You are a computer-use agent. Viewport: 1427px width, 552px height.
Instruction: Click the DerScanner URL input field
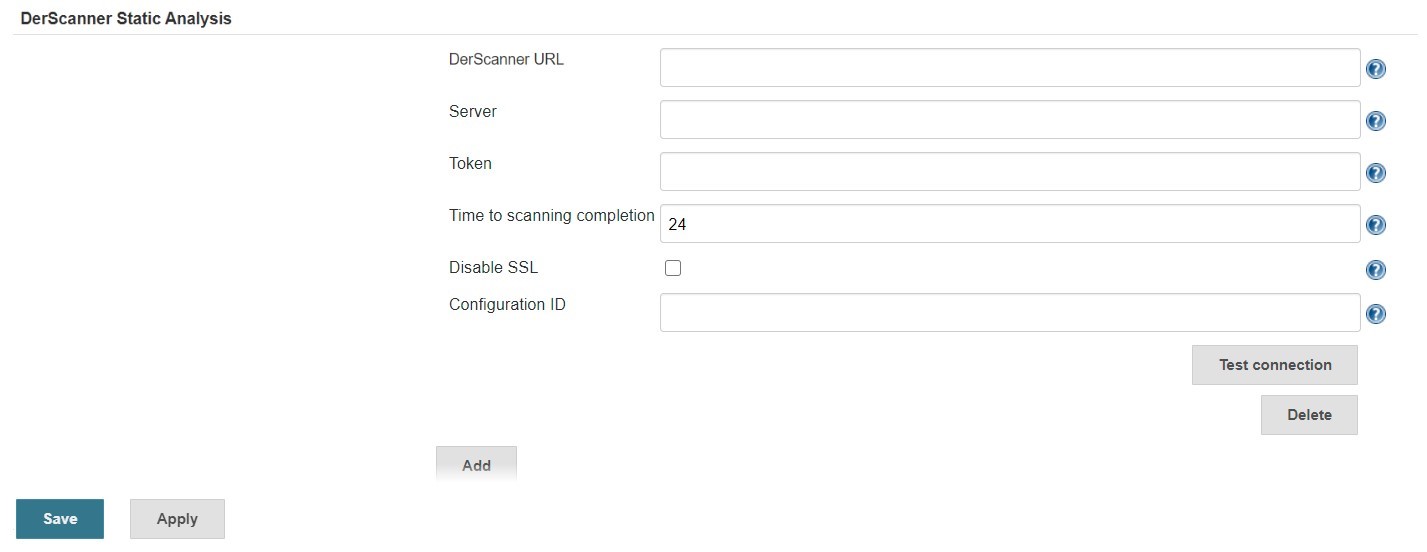pos(1010,68)
